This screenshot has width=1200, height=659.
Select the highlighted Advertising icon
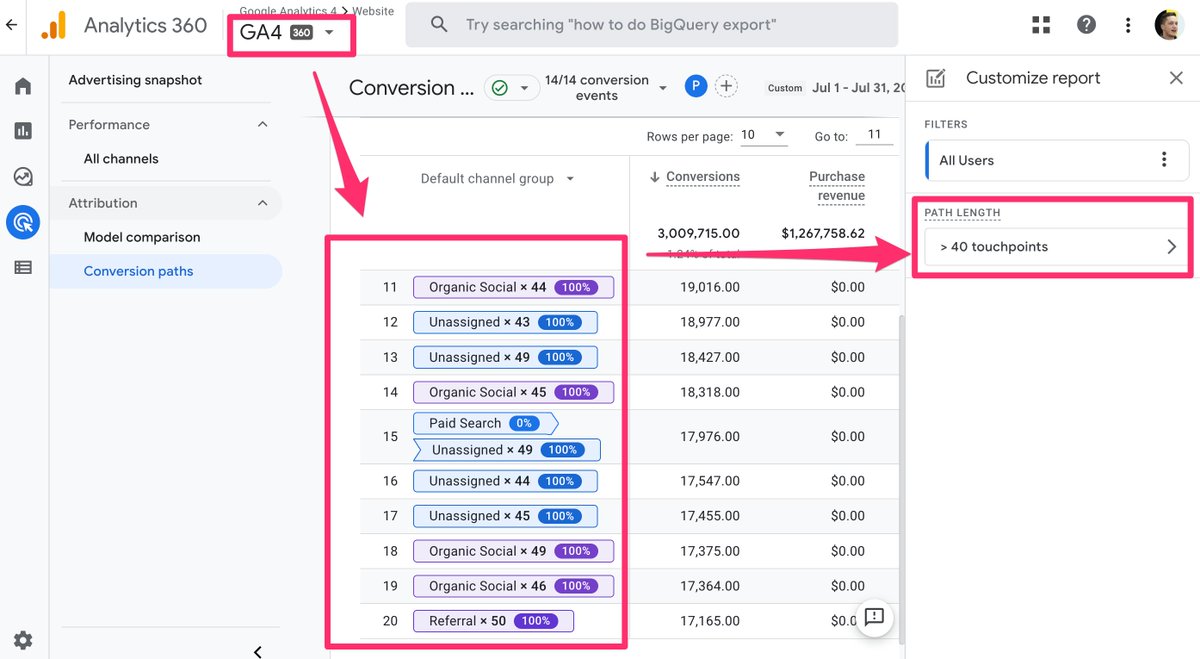point(22,222)
